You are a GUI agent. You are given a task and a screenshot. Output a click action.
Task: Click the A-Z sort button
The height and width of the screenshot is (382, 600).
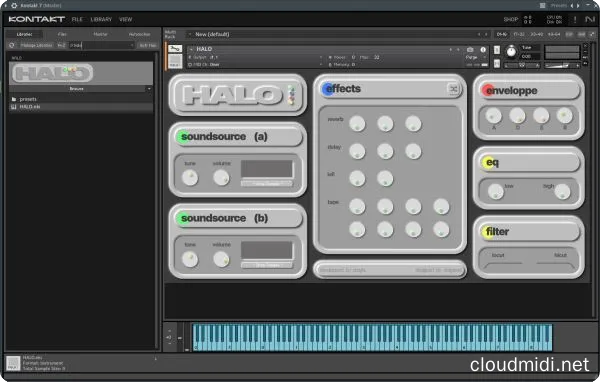(x=61, y=45)
